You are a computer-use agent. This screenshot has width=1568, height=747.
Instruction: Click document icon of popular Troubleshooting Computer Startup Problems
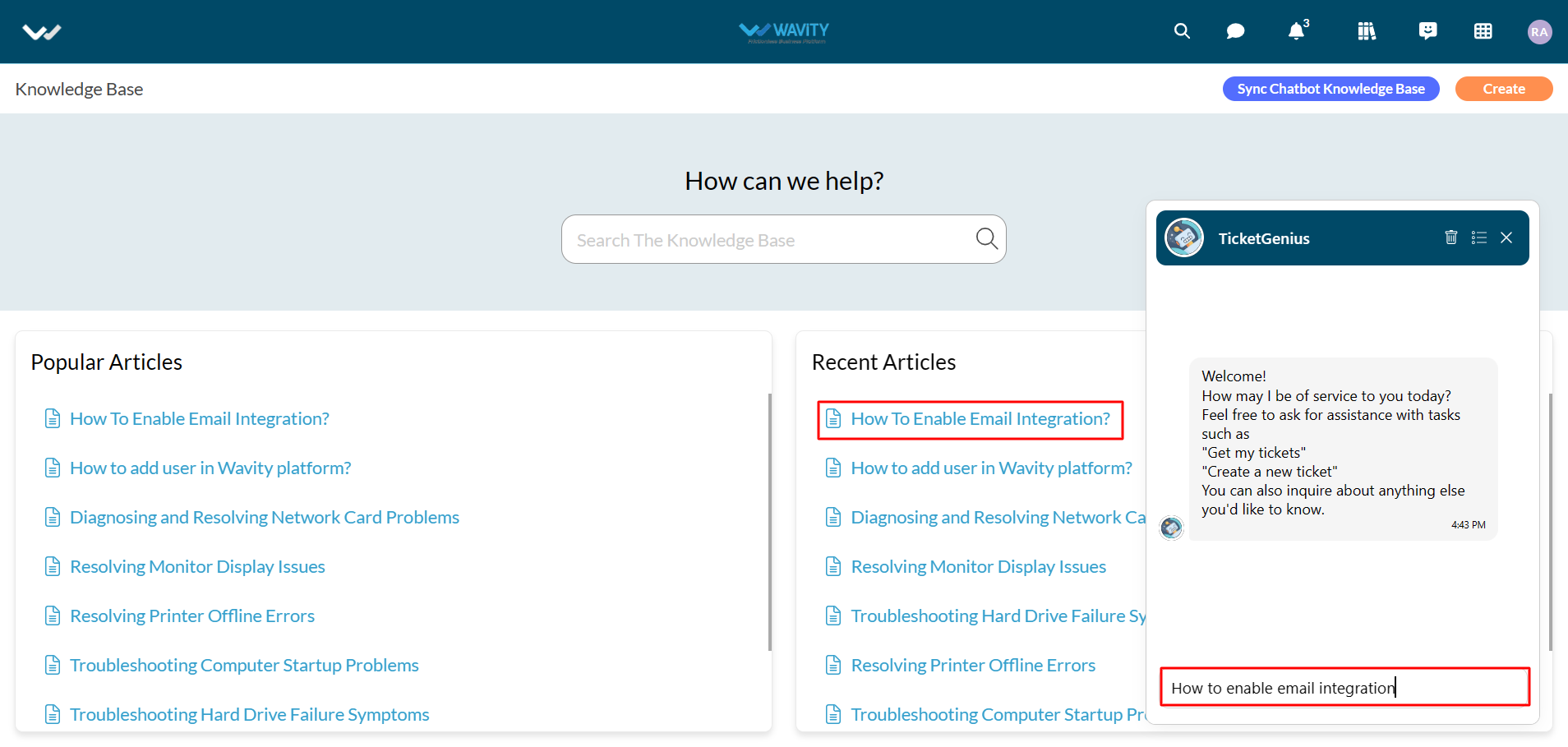(53, 666)
